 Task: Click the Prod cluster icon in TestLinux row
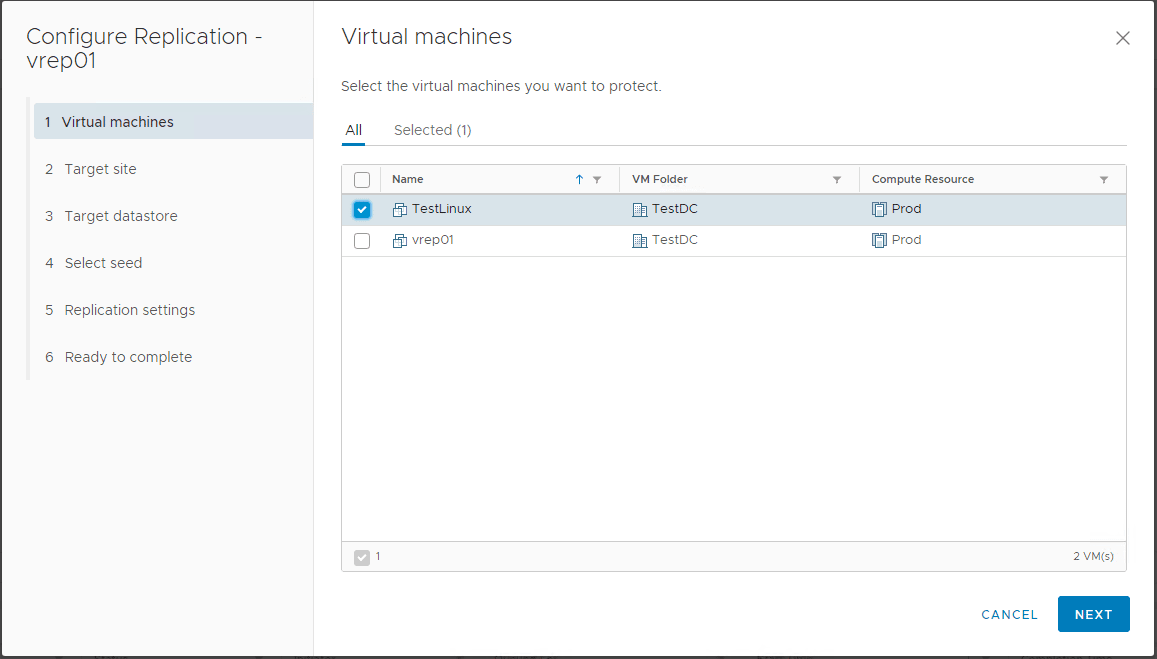click(x=879, y=210)
